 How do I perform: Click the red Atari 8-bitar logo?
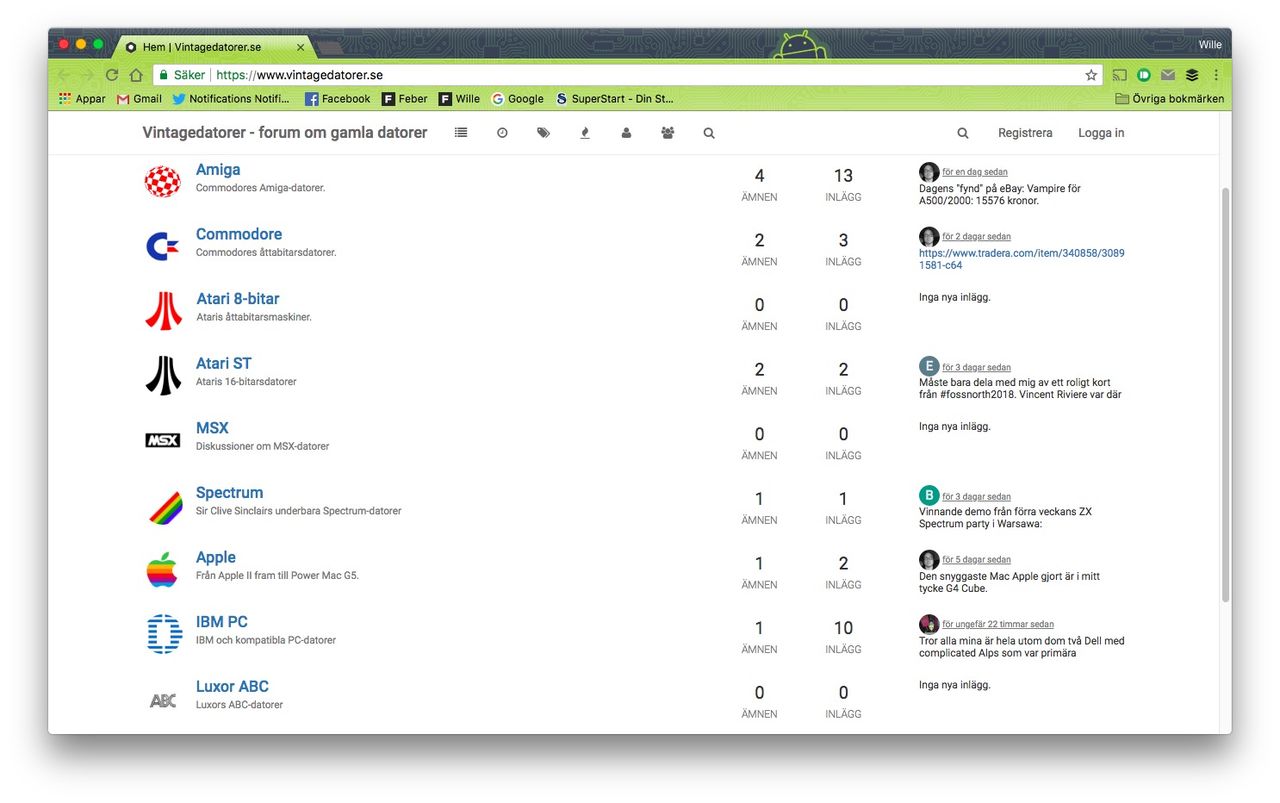tap(163, 310)
